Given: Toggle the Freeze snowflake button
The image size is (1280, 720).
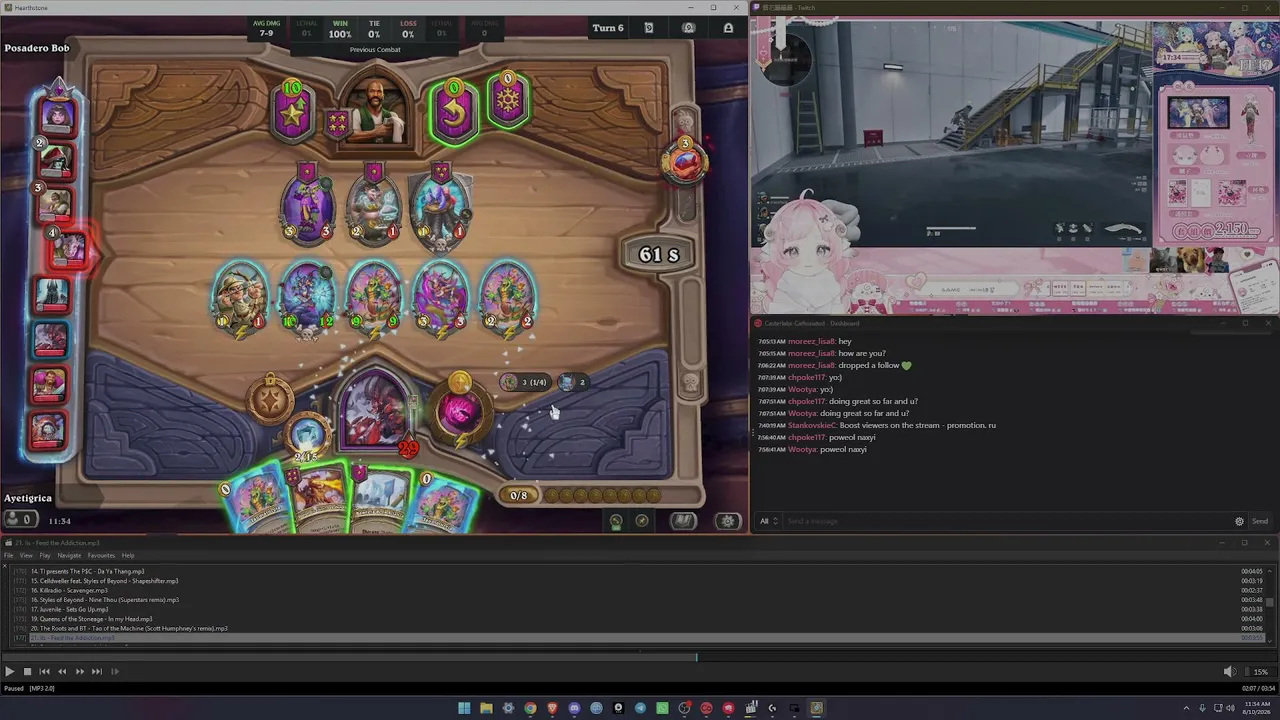Looking at the screenshot, I should click(508, 100).
